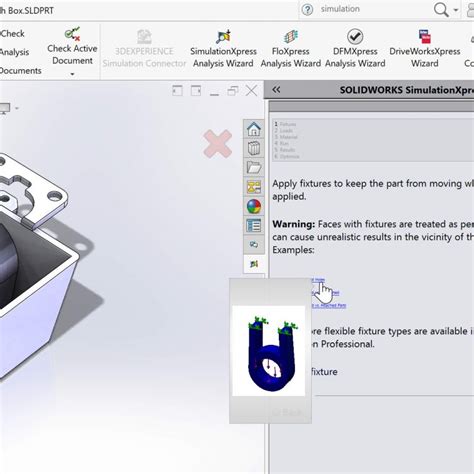Image resolution: width=474 pixels, height=474 pixels.
Task: Click the blue fixture example thumbnail
Action: point(269,351)
